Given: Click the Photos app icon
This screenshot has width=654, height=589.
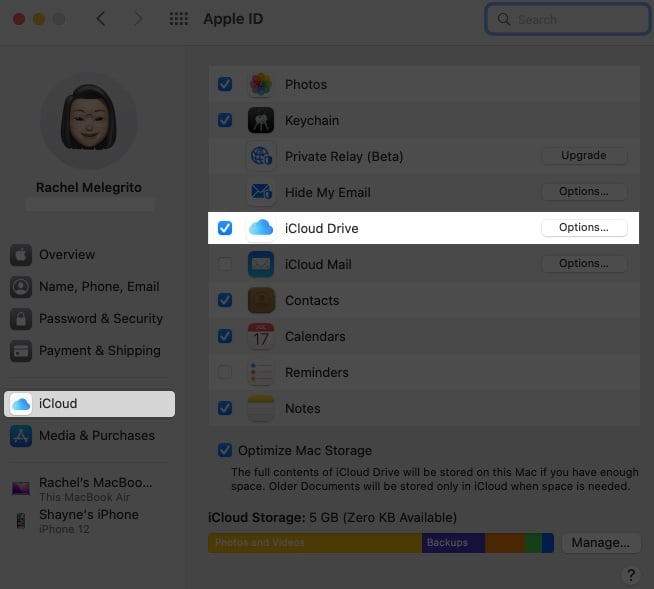Looking at the screenshot, I should pyautogui.click(x=261, y=84).
